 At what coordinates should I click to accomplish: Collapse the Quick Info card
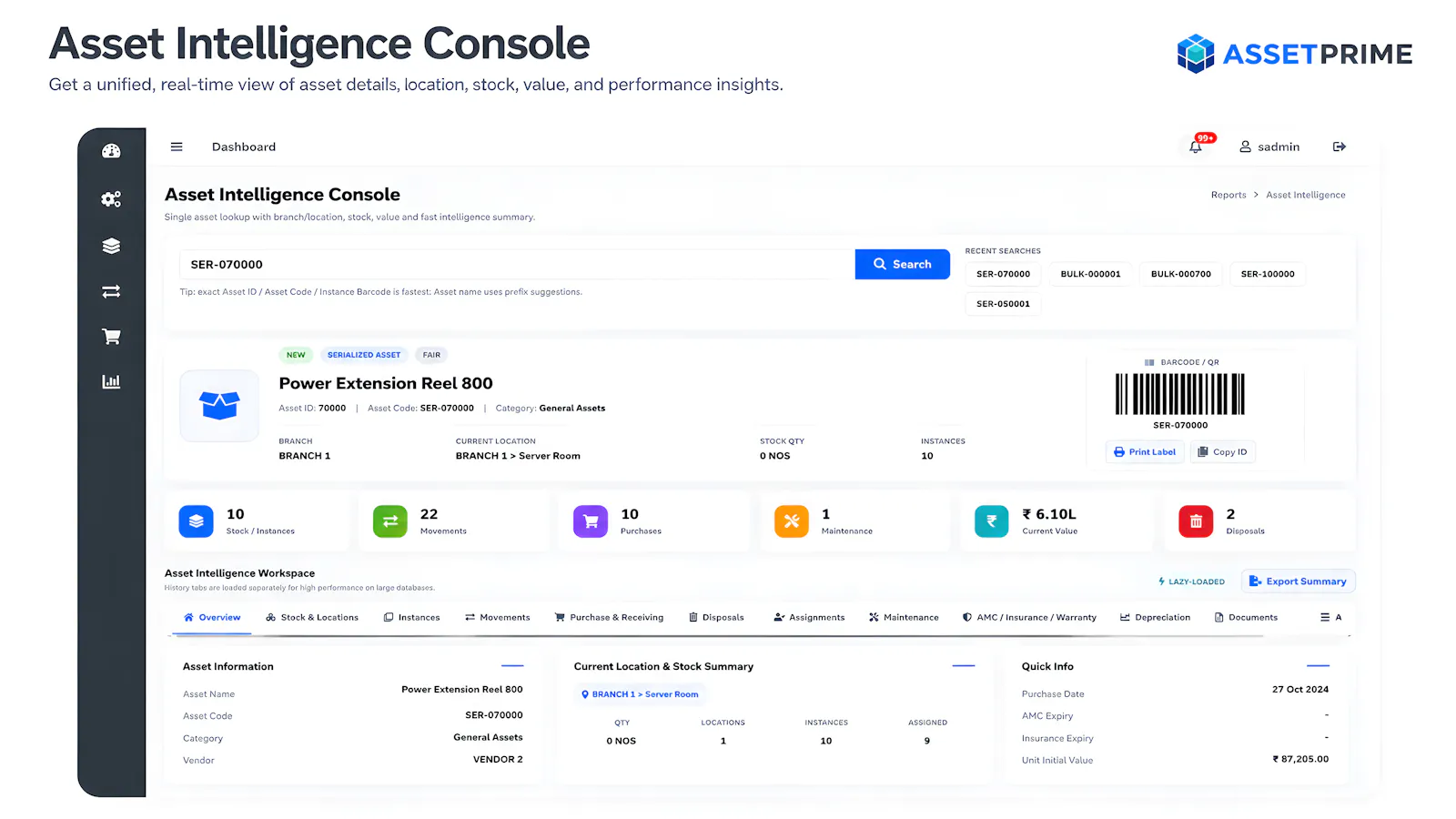click(1318, 666)
